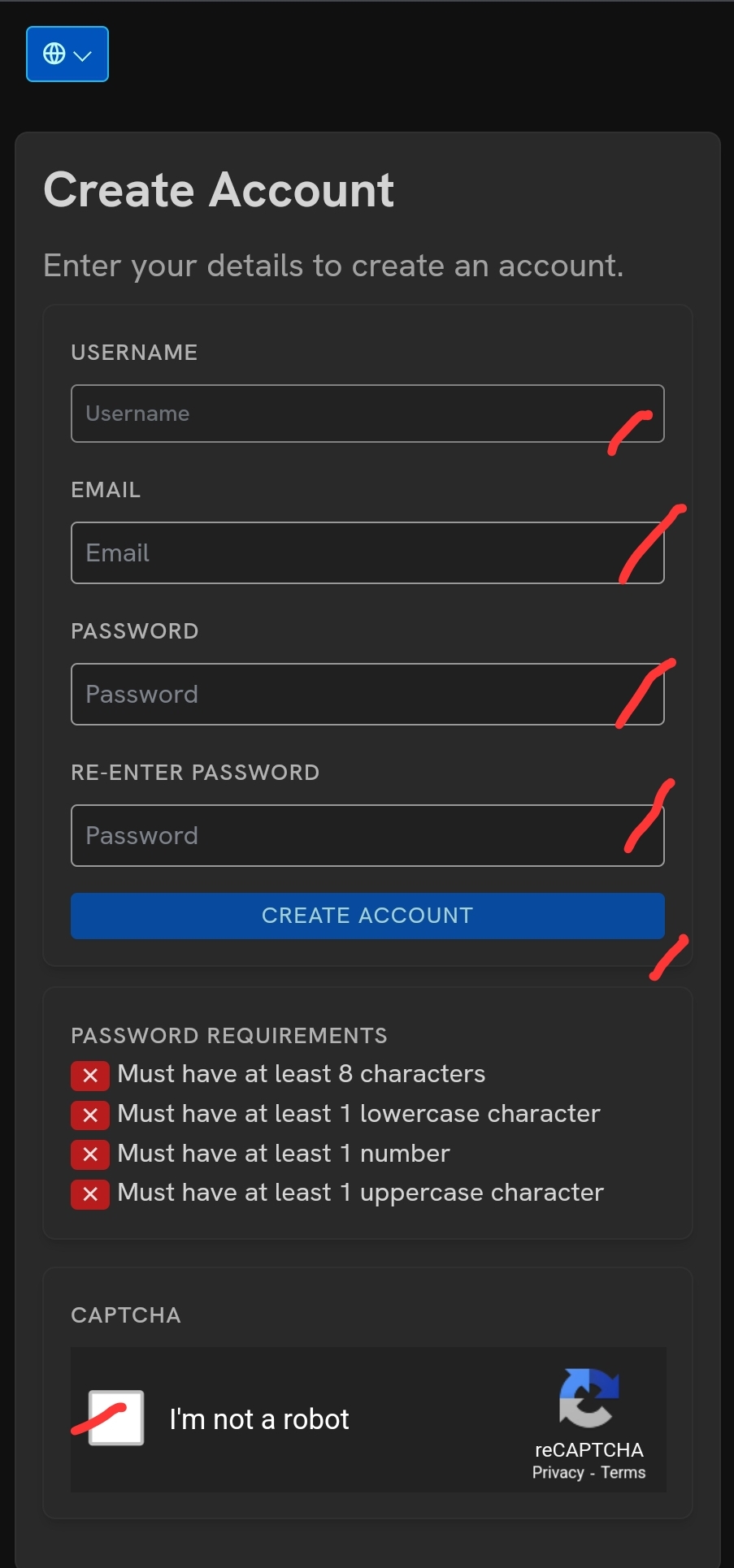Image resolution: width=734 pixels, height=1568 pixels.
Task: Click the red X beside lowercase character requirement
Action: pos(90,1115)
